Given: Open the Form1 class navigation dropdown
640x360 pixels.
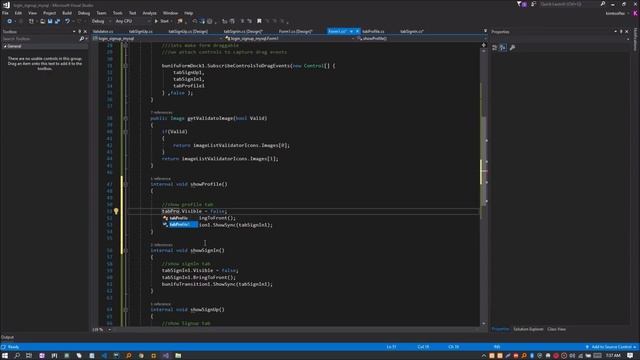Looking at the screenshot, I should (x=290, y=38).
